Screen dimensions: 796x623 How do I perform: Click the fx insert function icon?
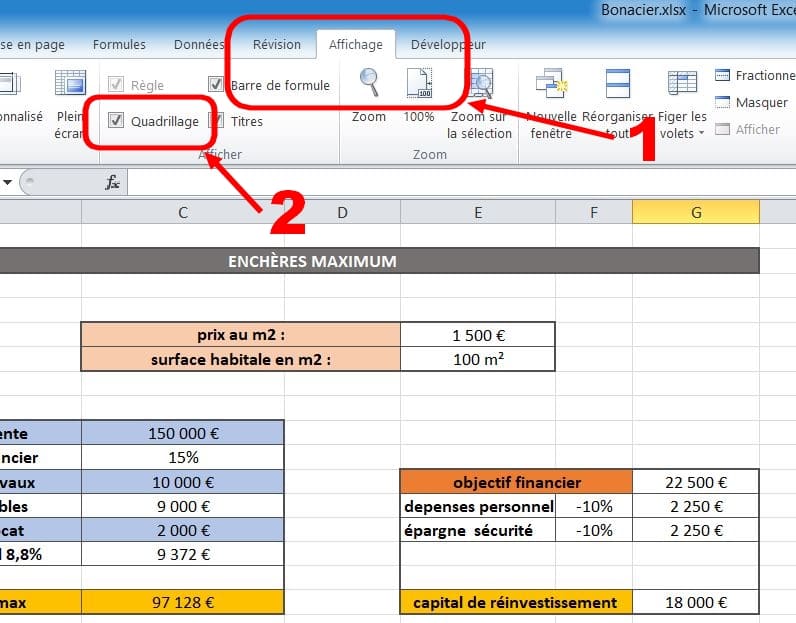click(112, 182)
